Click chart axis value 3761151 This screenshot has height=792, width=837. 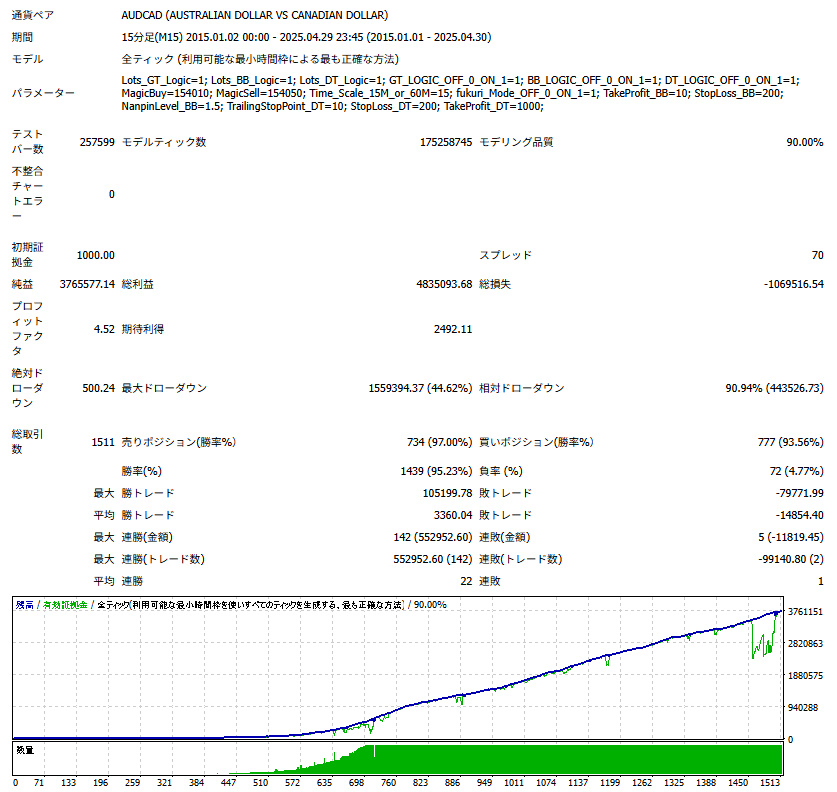coord(806,612)
